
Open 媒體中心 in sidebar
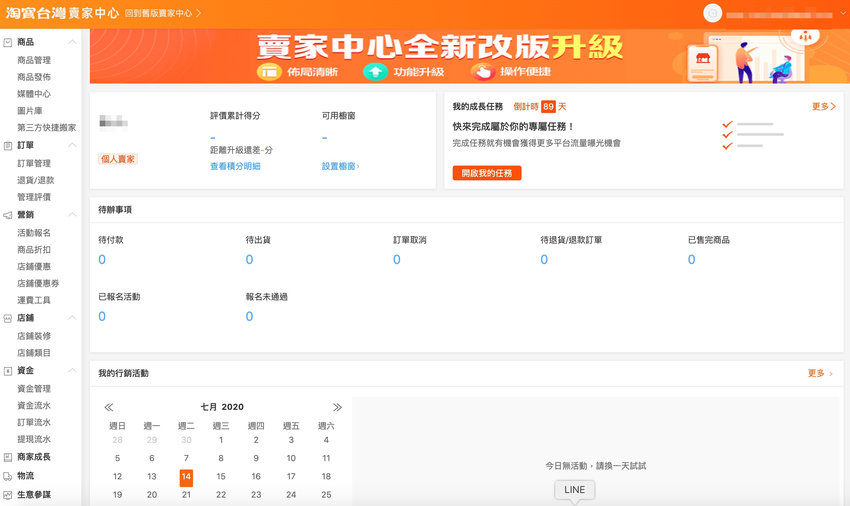[34, 94]
